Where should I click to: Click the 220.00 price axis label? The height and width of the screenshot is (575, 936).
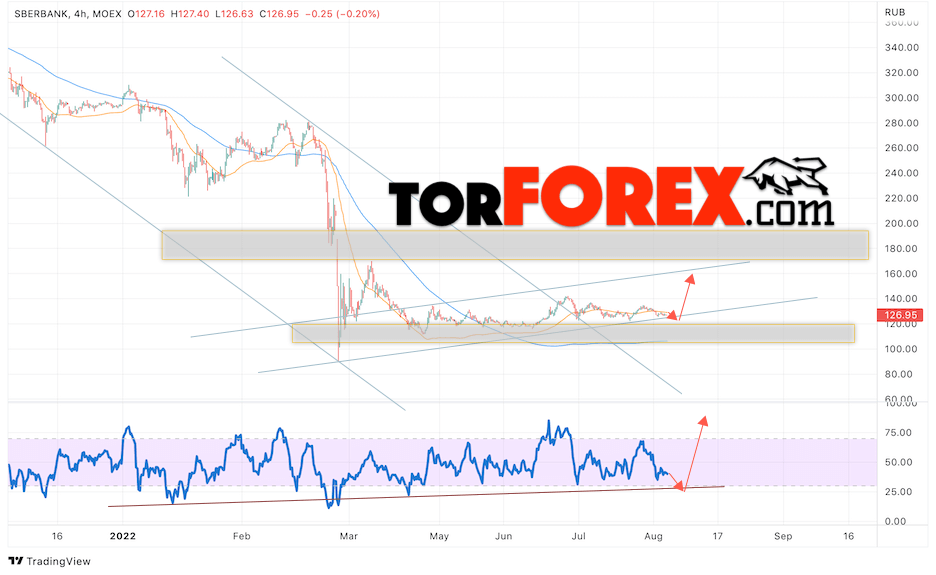click(901, 198)
